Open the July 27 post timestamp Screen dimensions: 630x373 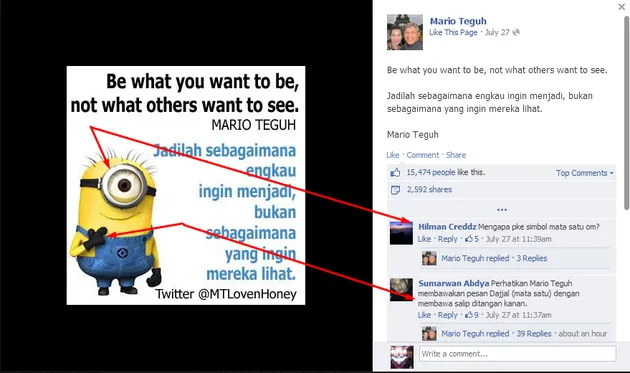[497, 33]
